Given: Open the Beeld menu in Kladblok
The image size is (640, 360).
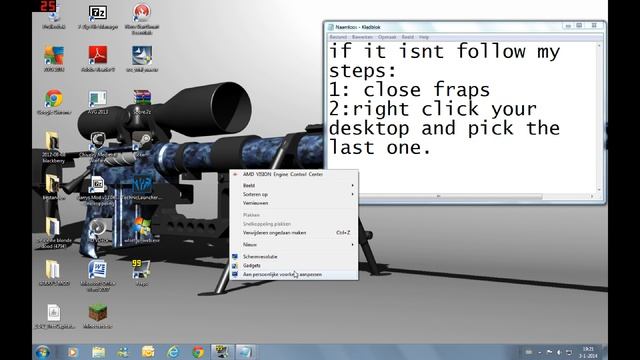Looking at the screenshot, I should [407, 37].
